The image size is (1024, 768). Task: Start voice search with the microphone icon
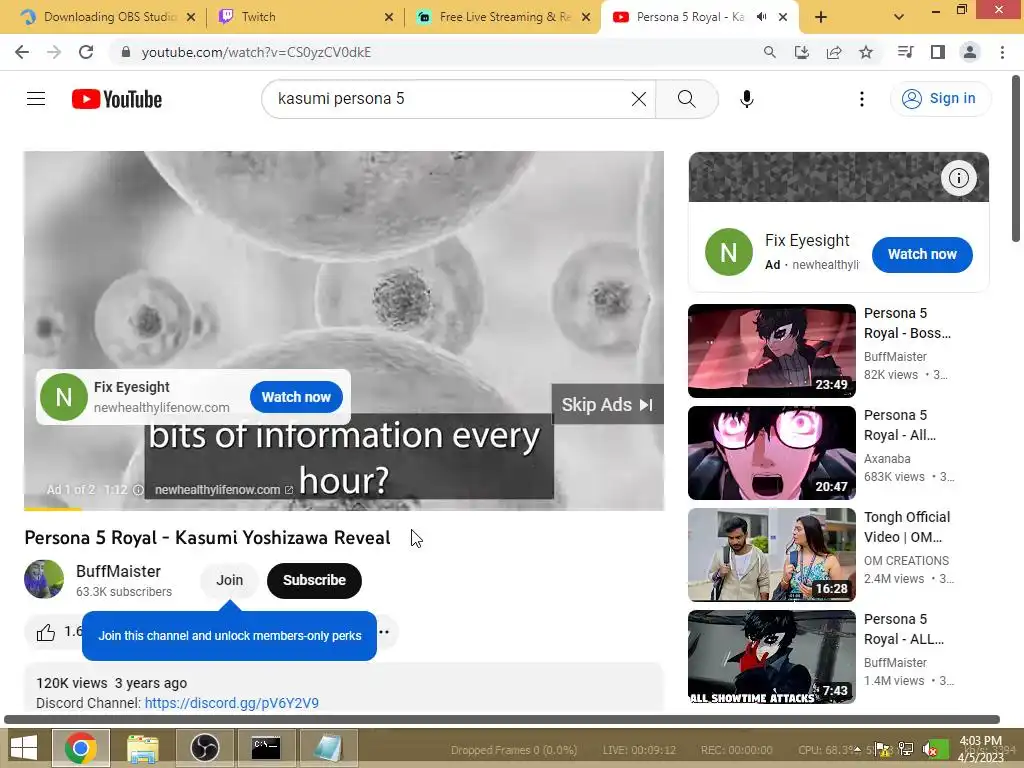746,99
